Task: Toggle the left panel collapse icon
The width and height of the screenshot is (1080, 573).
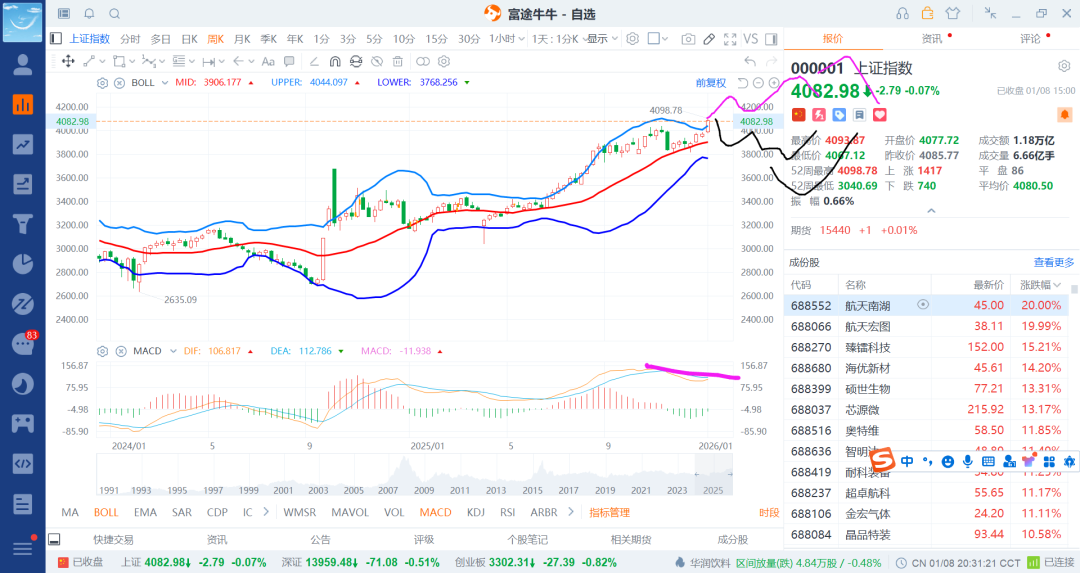Action: [x=56, y=39]
